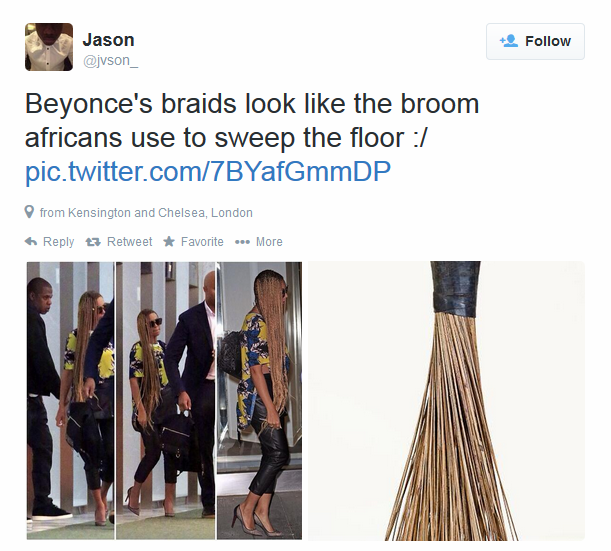Click the Favorite star icon
Image resolution: width=611 pixels, height=551 pixels.
(169, 242)
